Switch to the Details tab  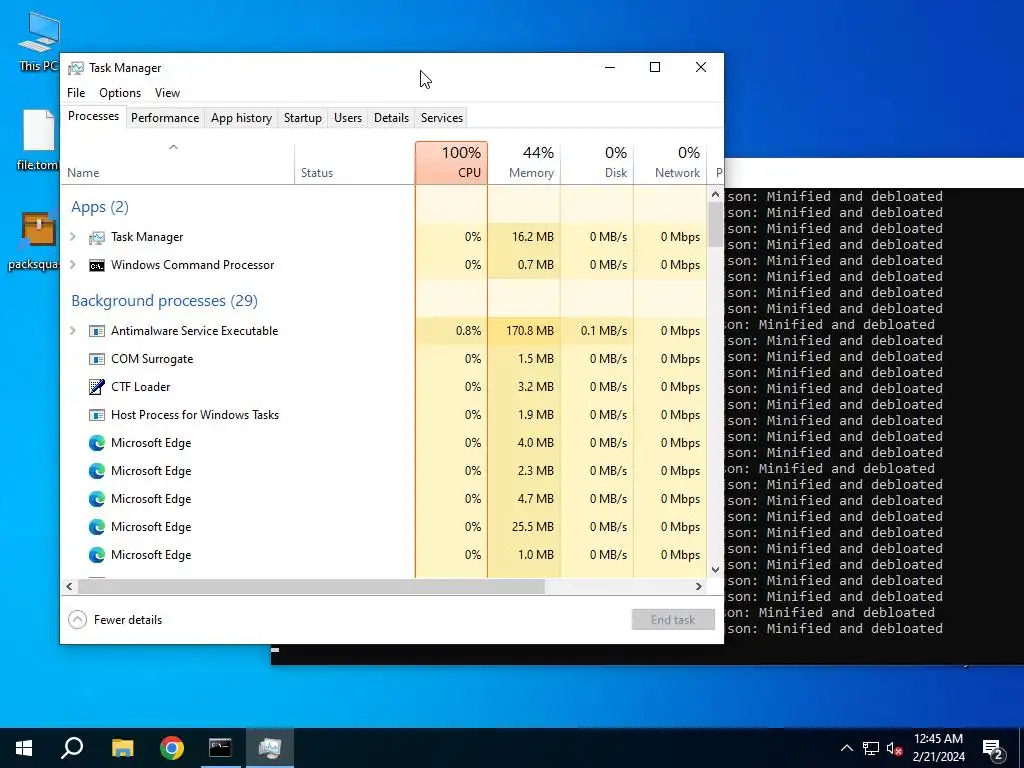pyautogui.click(x=391, y=118)
